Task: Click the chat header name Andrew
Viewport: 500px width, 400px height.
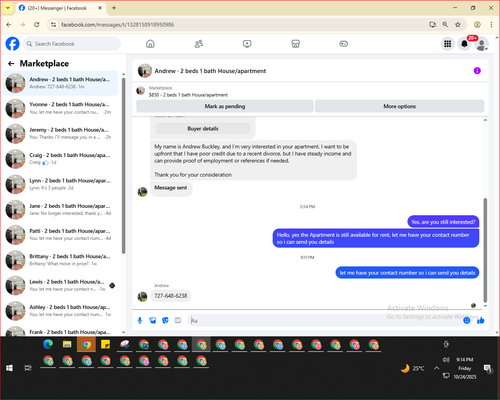Action: click(210, 71)
